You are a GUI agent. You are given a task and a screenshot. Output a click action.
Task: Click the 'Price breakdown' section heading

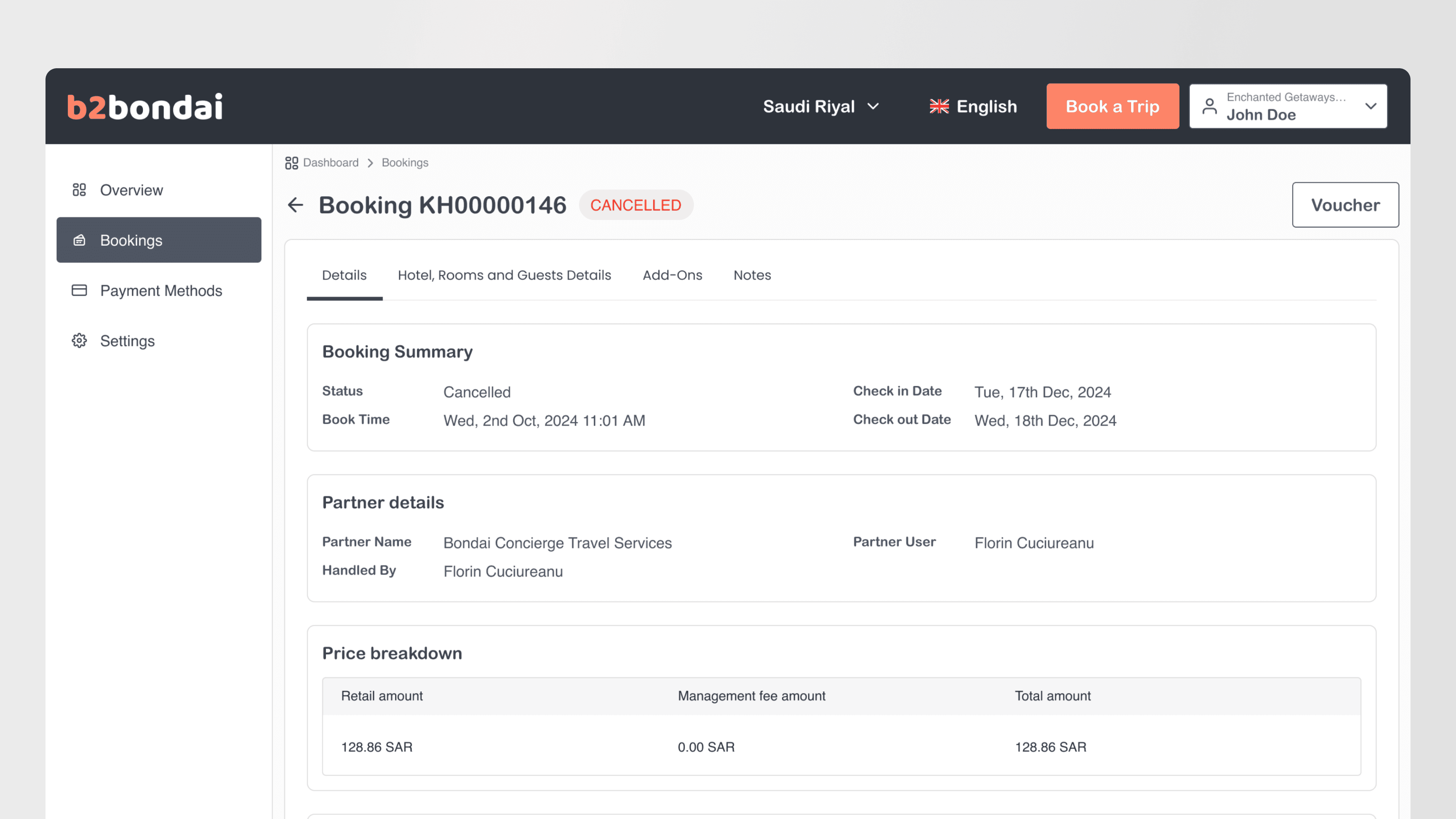point(392,653)
